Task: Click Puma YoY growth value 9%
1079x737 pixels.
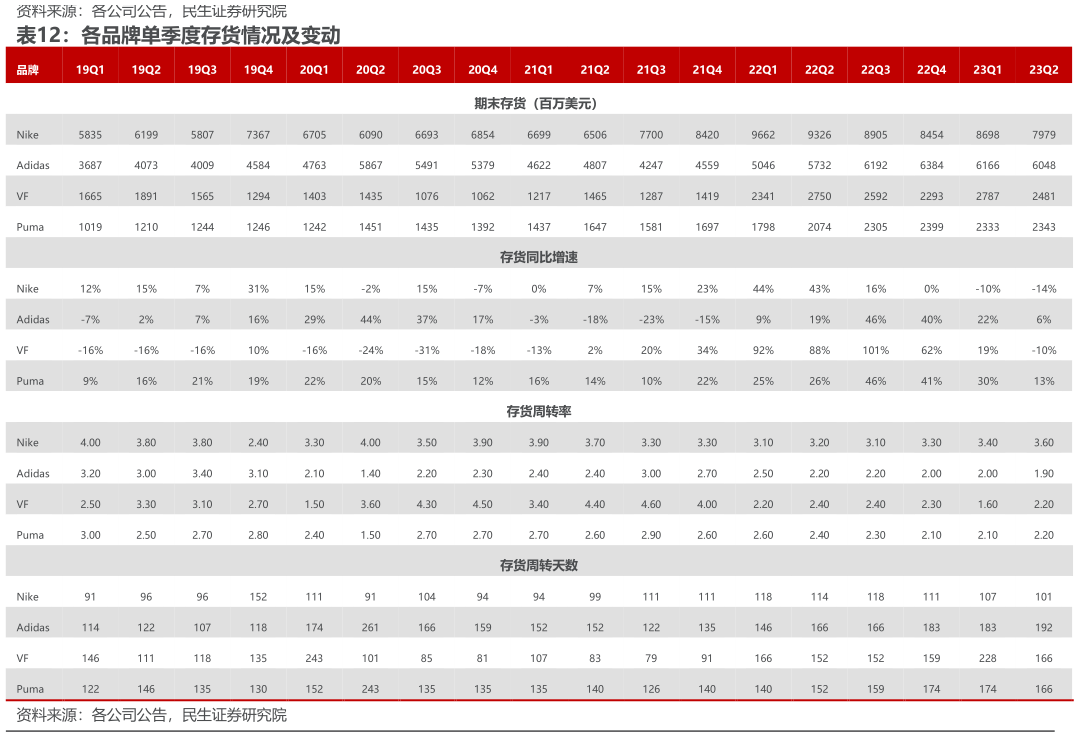Action: click(x=90, y=381)
